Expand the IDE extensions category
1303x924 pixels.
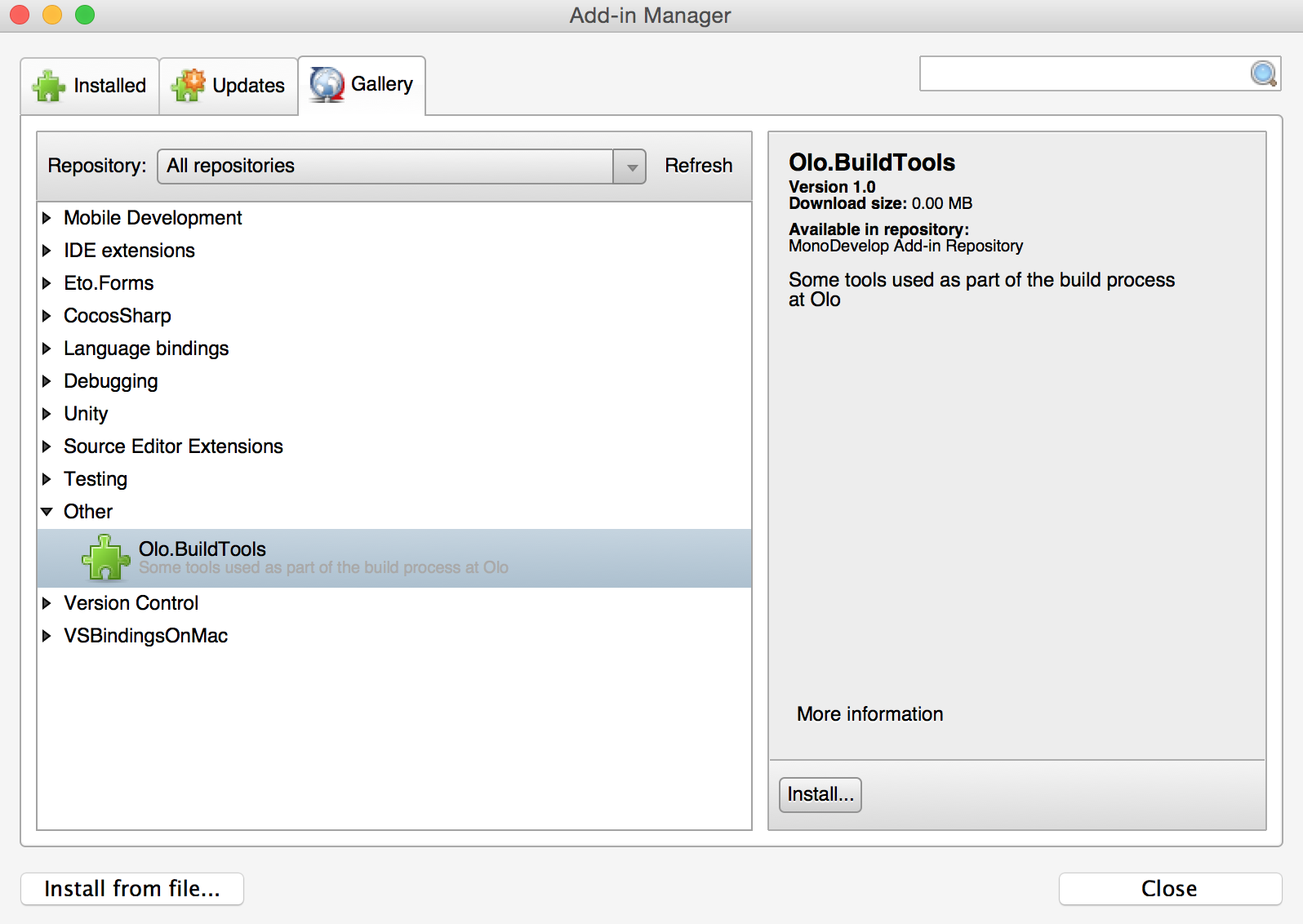point(47,251)
